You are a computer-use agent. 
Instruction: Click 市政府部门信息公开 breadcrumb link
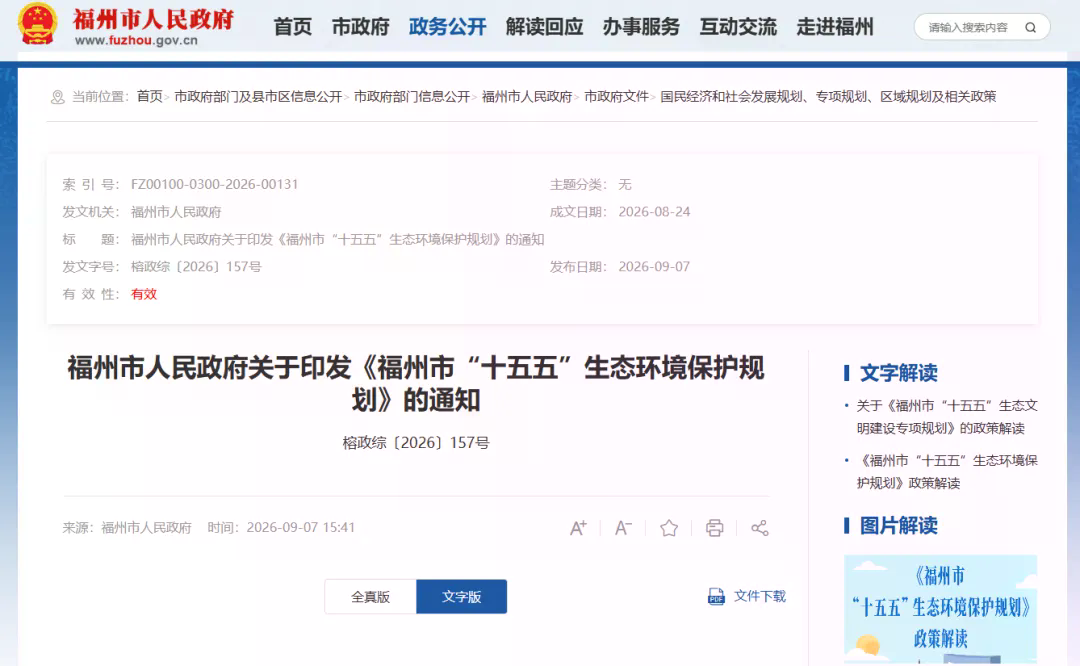412,96
